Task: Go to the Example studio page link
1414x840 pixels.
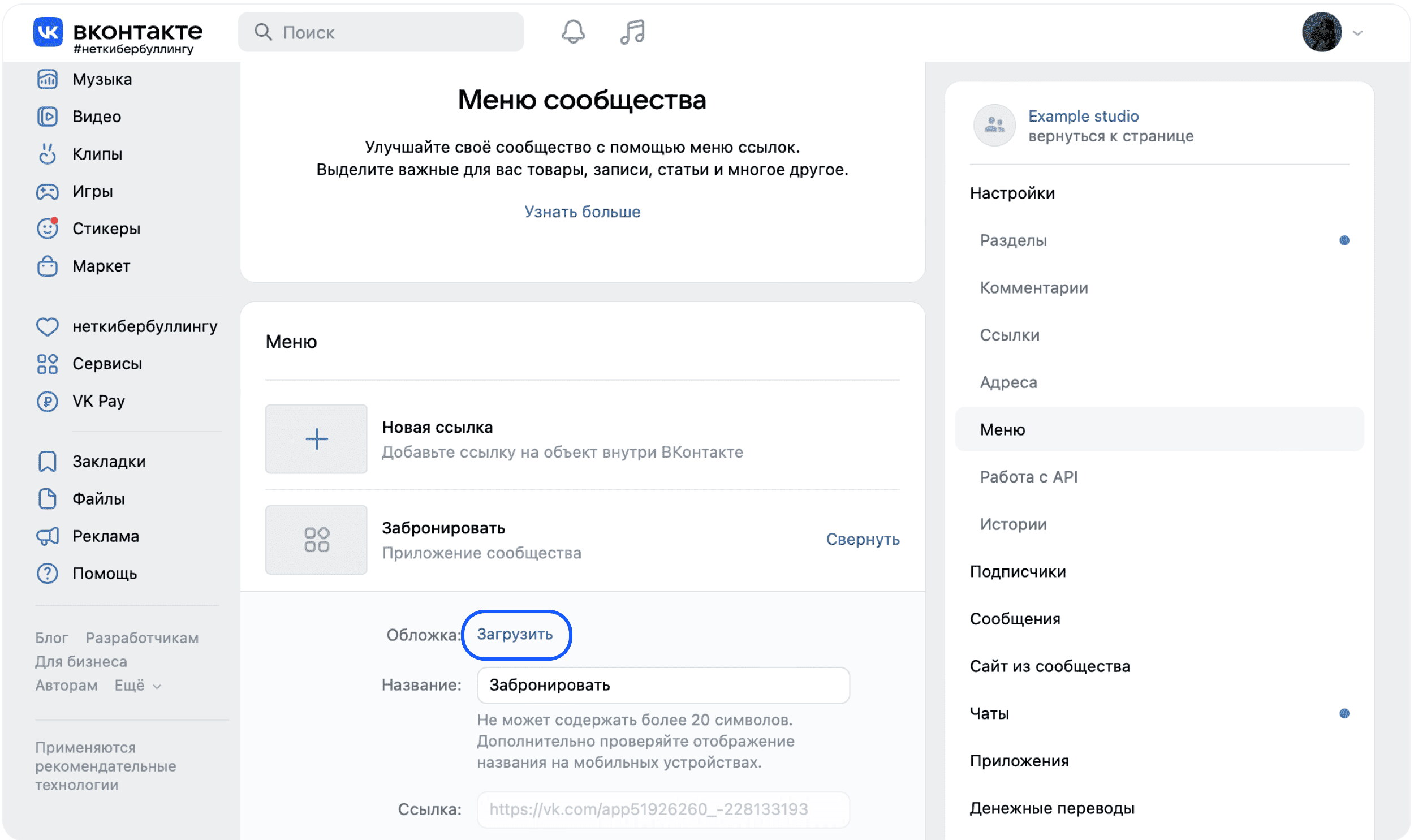Action: (1083, 115)
